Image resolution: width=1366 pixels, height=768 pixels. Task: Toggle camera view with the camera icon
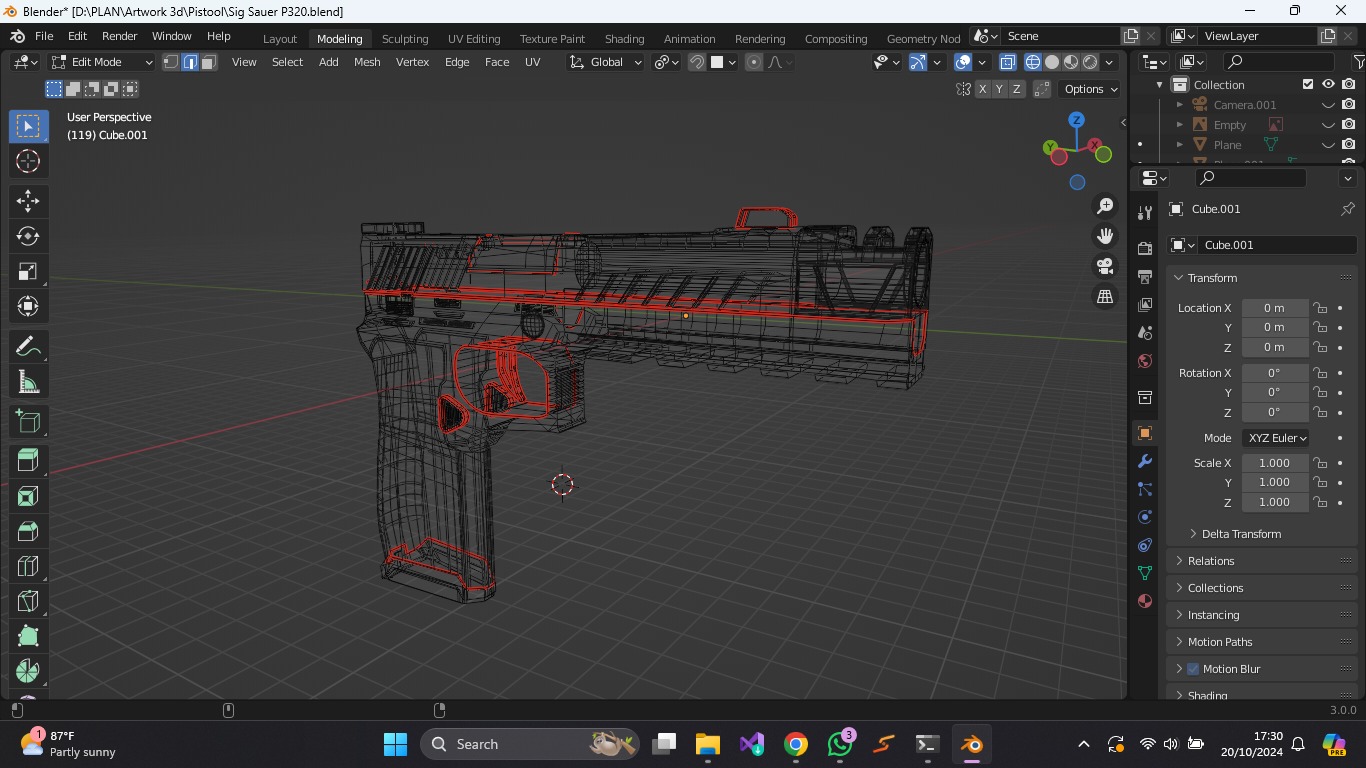(x=1105, y=266)
